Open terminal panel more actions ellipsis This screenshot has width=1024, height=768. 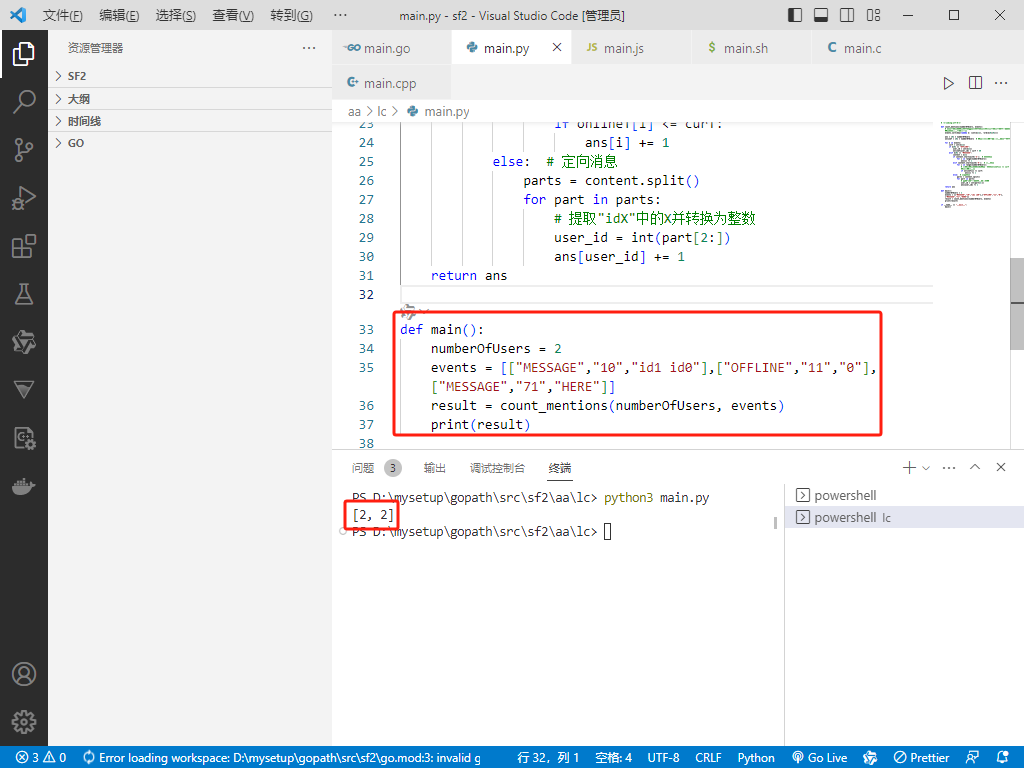(949, 468)
